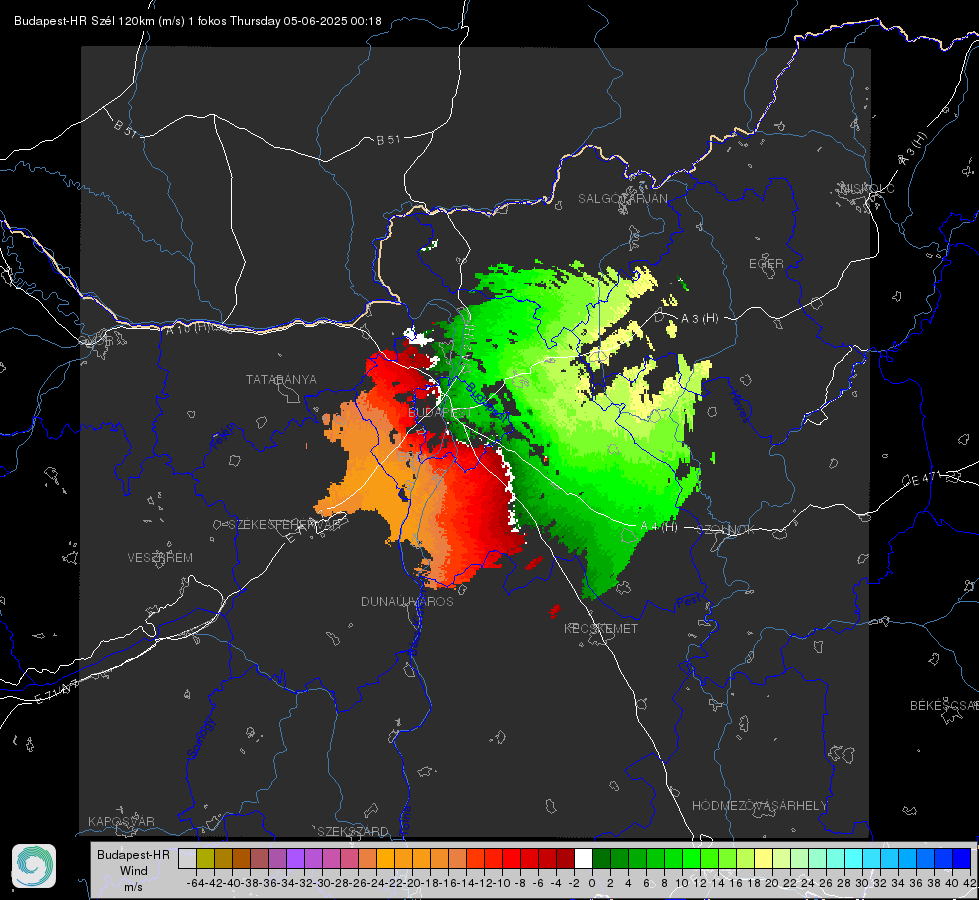Click the TATABÁNYA city label
The image size is (979, 900).
[281, 379]
